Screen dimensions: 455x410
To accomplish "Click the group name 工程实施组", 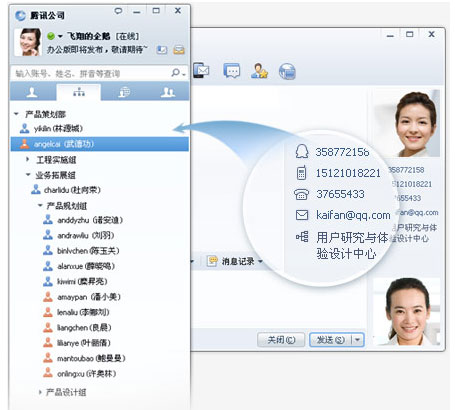I will [x=56, y=160].
